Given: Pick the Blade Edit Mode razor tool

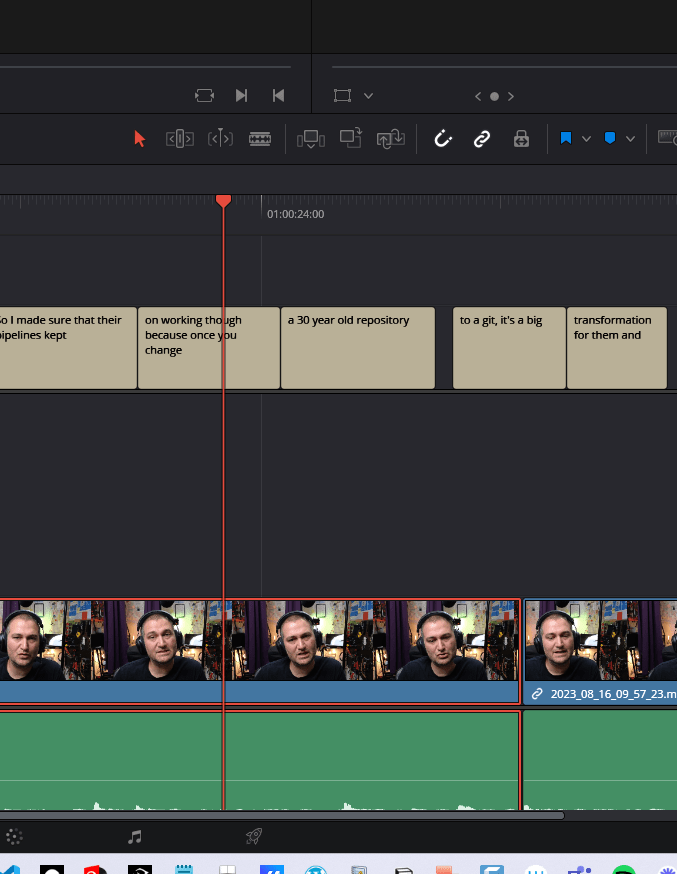Looking at the screenshot, I should tap(260, 139).
